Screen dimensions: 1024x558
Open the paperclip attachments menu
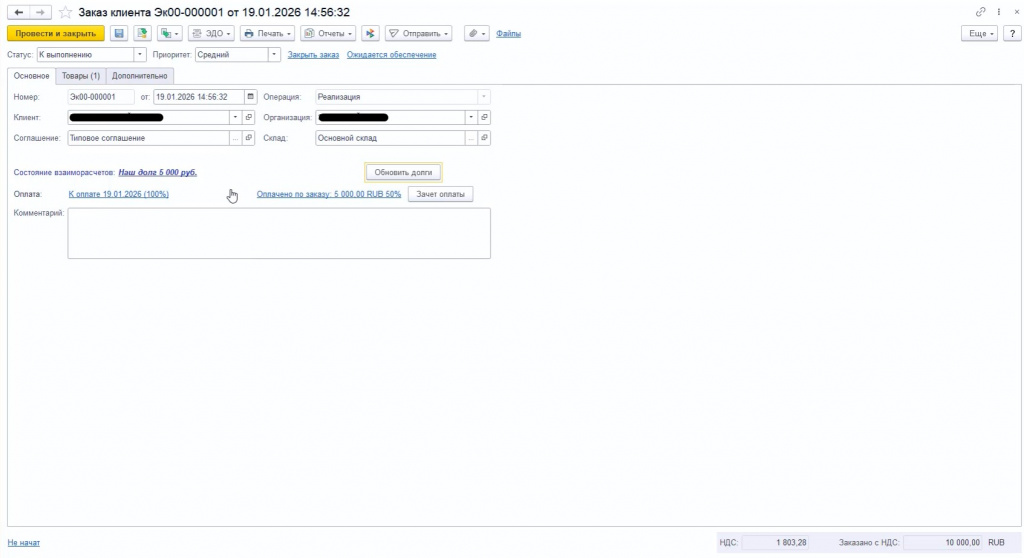coord(477,33)
